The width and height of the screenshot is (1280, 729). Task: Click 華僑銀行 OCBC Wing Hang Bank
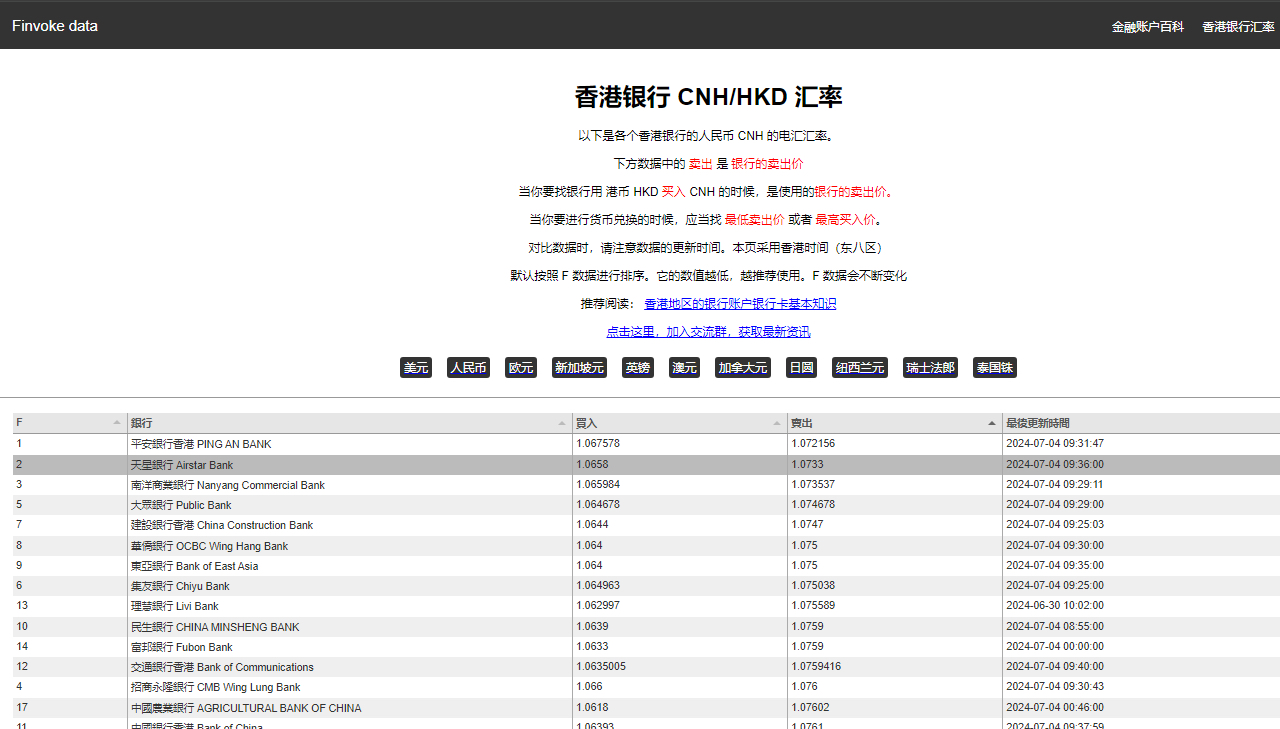click(209, 546)
